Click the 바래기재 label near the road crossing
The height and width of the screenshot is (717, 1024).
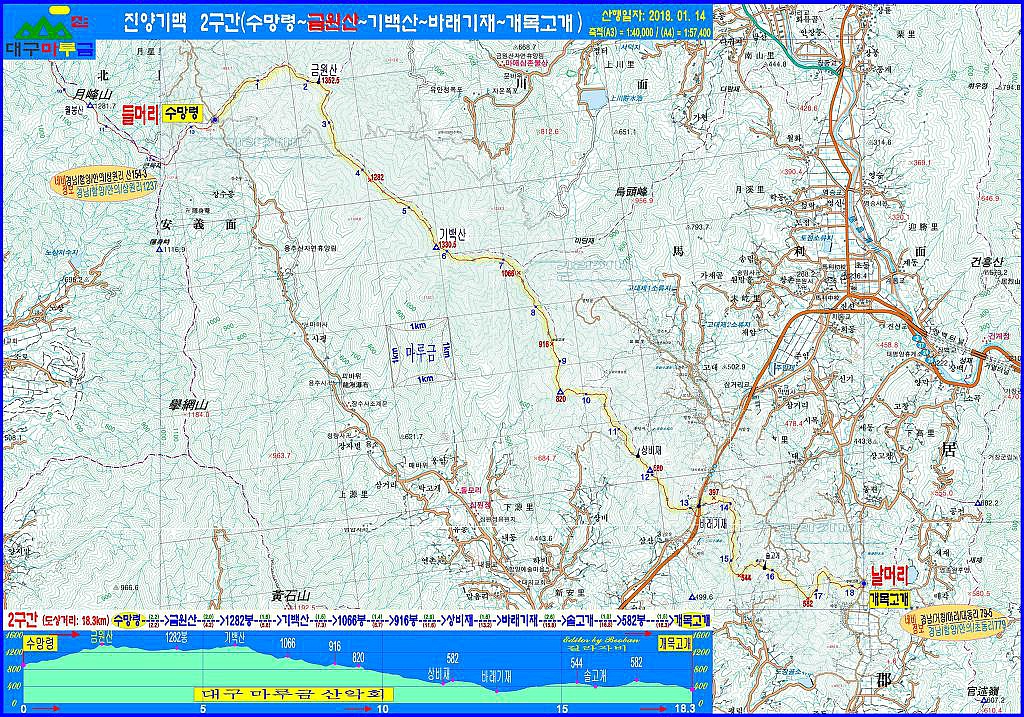pos(712,524)
